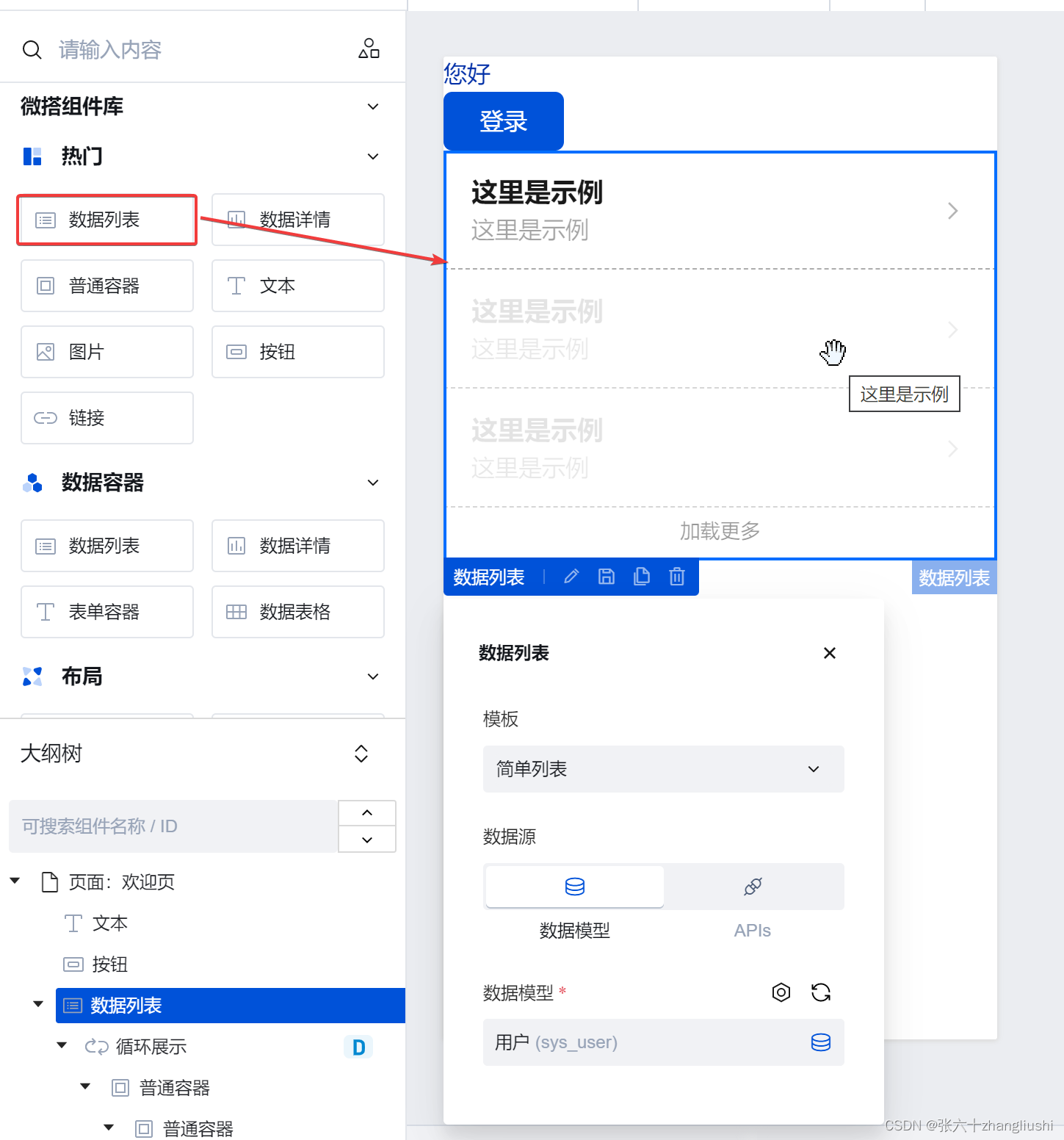The width and height of the screenshot is (1064, 1140).
Task: Collapse the 热门 component section
Action: (x=373, y=156)
